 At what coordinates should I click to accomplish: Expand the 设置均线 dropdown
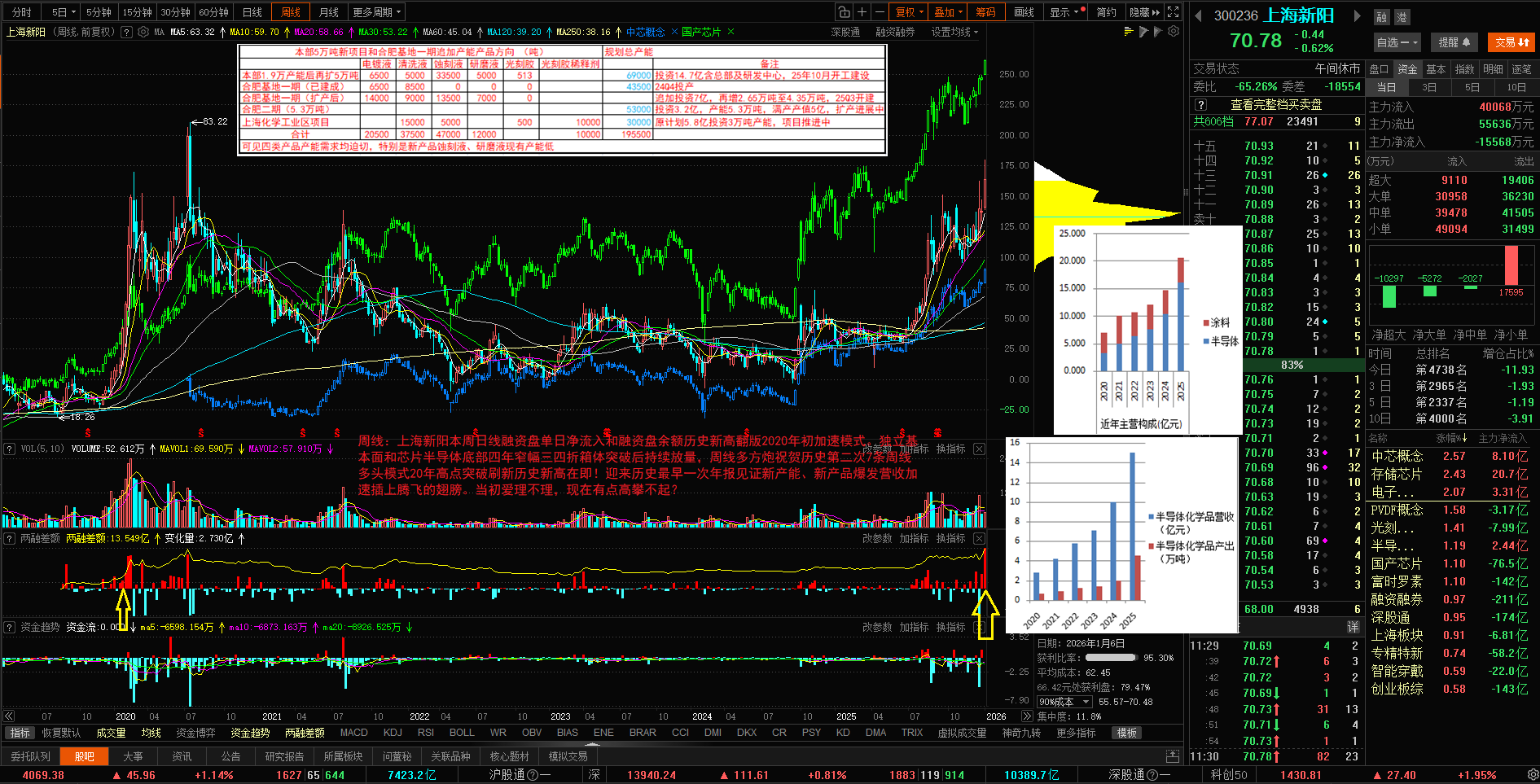click(x=954, y=32)
